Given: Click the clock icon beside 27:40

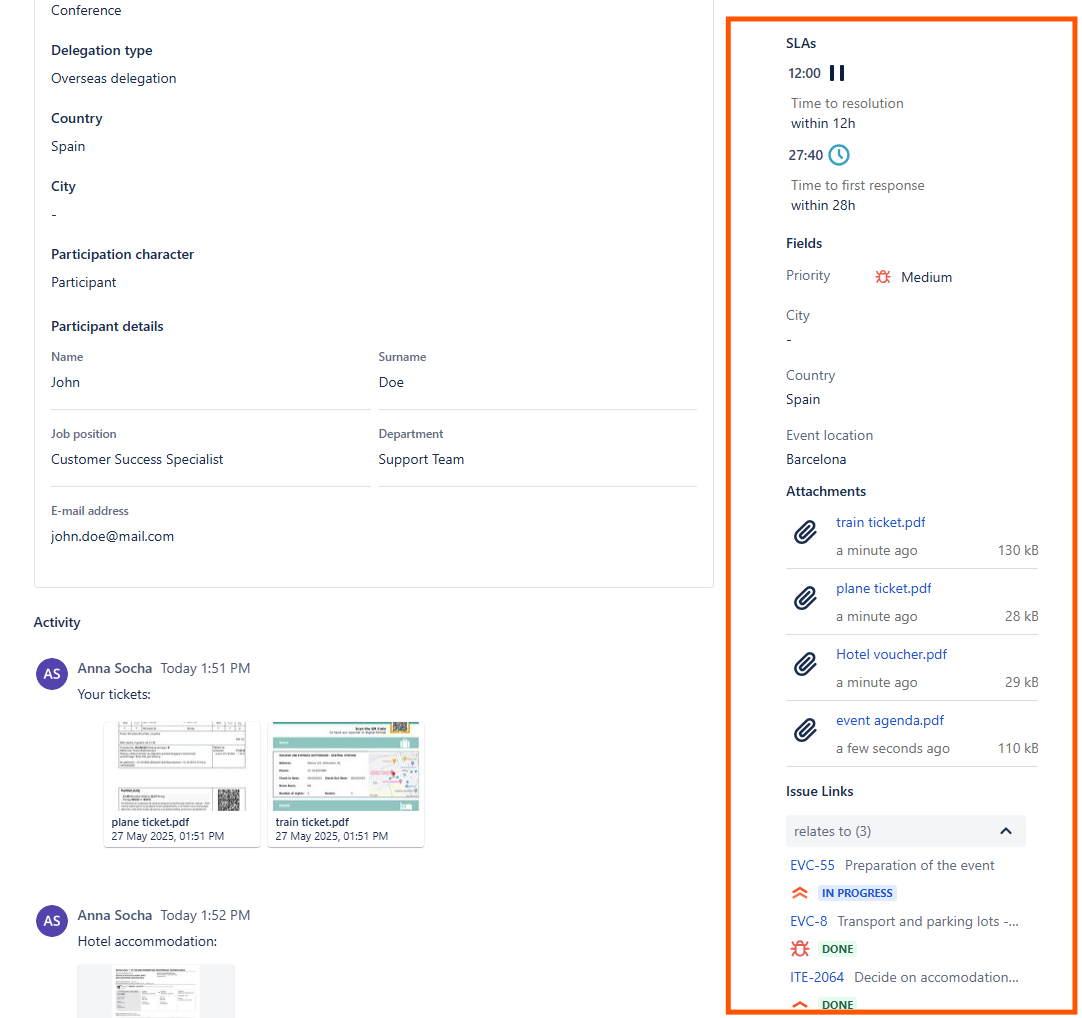Looking at the screenshot, I should click(838, 154).
